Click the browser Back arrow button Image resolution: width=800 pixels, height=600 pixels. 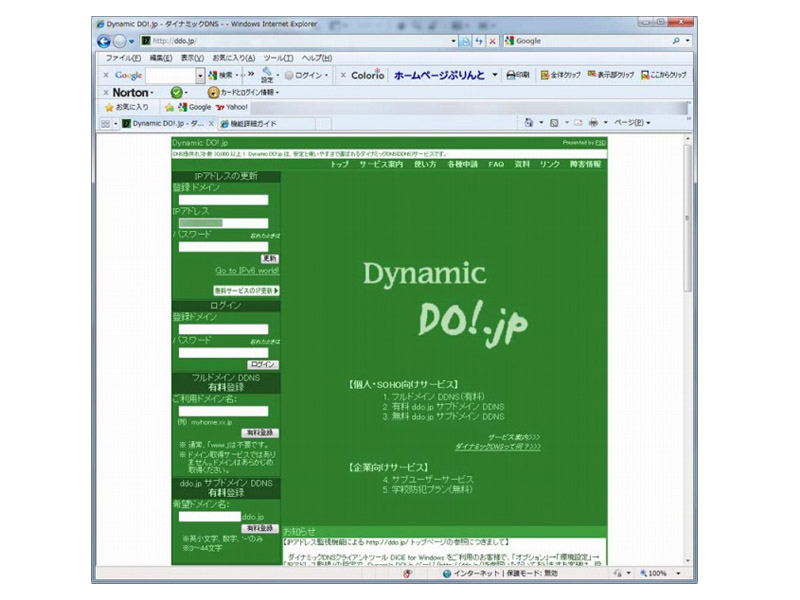(x=104, y=41)
